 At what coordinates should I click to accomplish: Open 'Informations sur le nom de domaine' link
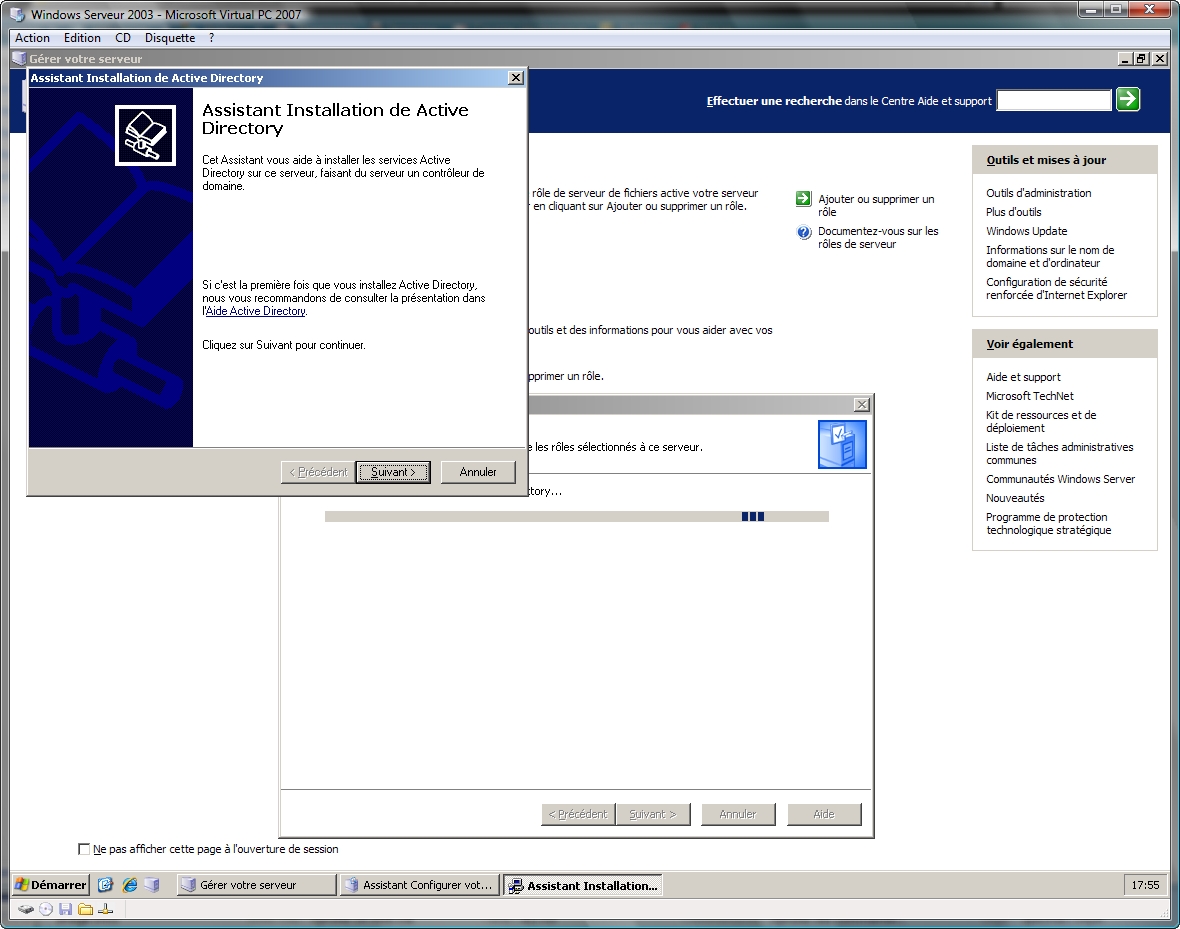coord(1050,256)
